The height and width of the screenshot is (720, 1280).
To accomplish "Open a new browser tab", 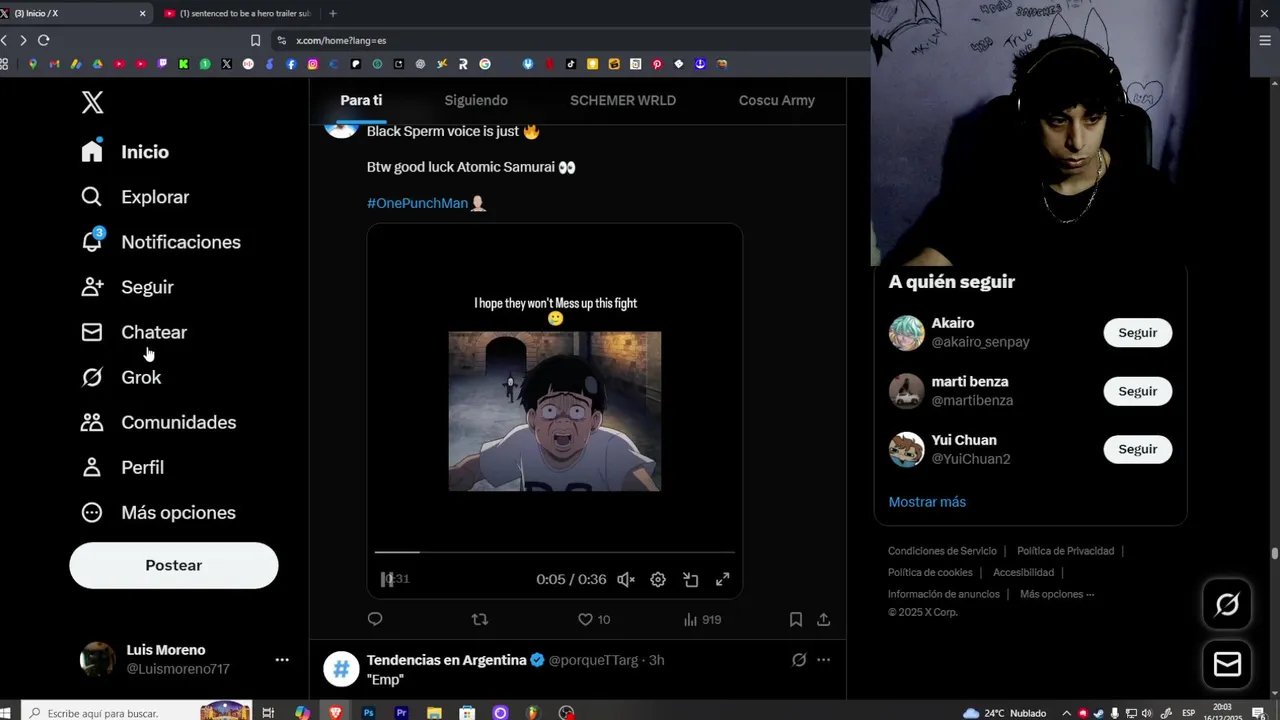I will [x=333, y=14].
